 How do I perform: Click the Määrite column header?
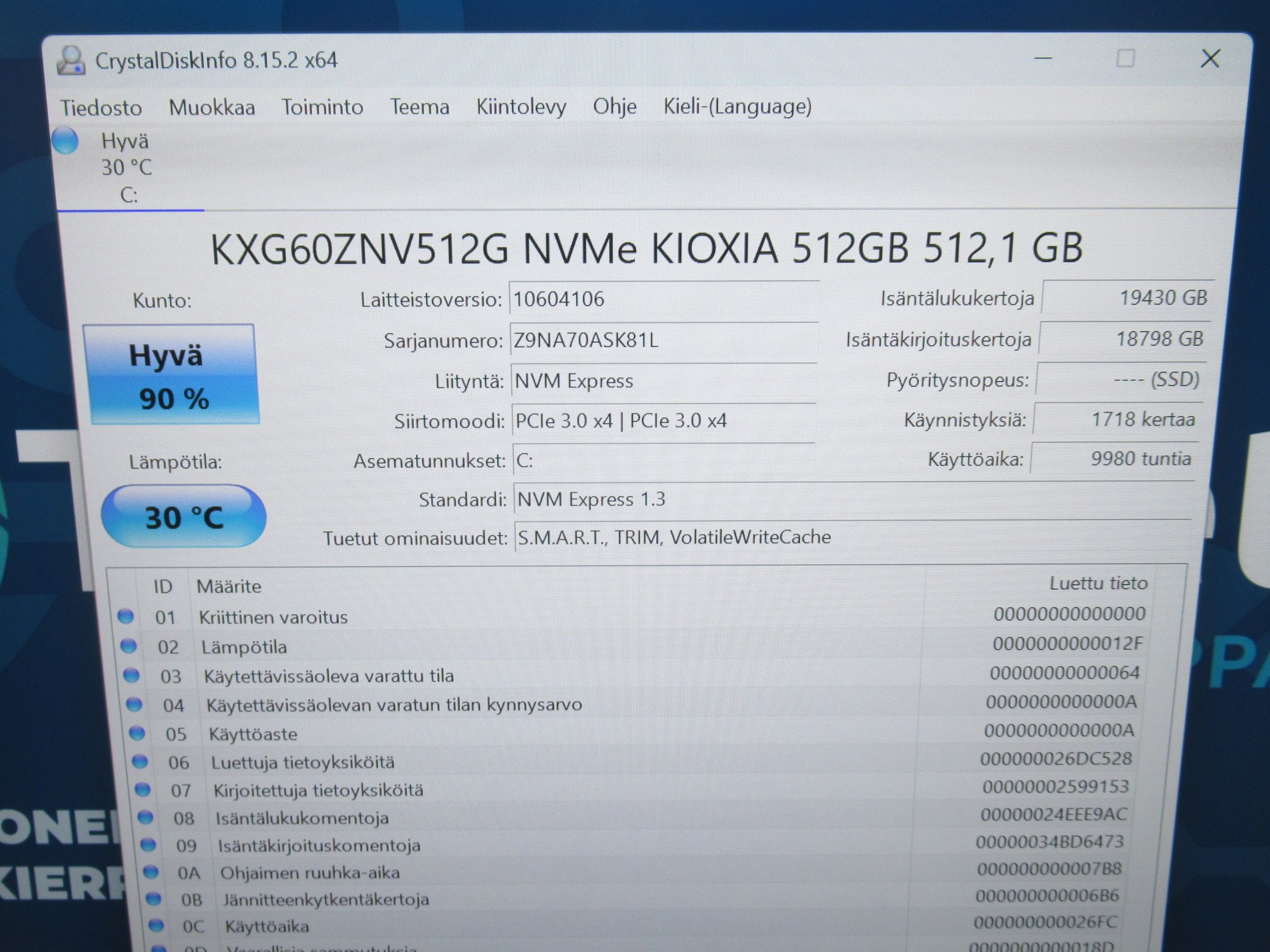[229, 586]
